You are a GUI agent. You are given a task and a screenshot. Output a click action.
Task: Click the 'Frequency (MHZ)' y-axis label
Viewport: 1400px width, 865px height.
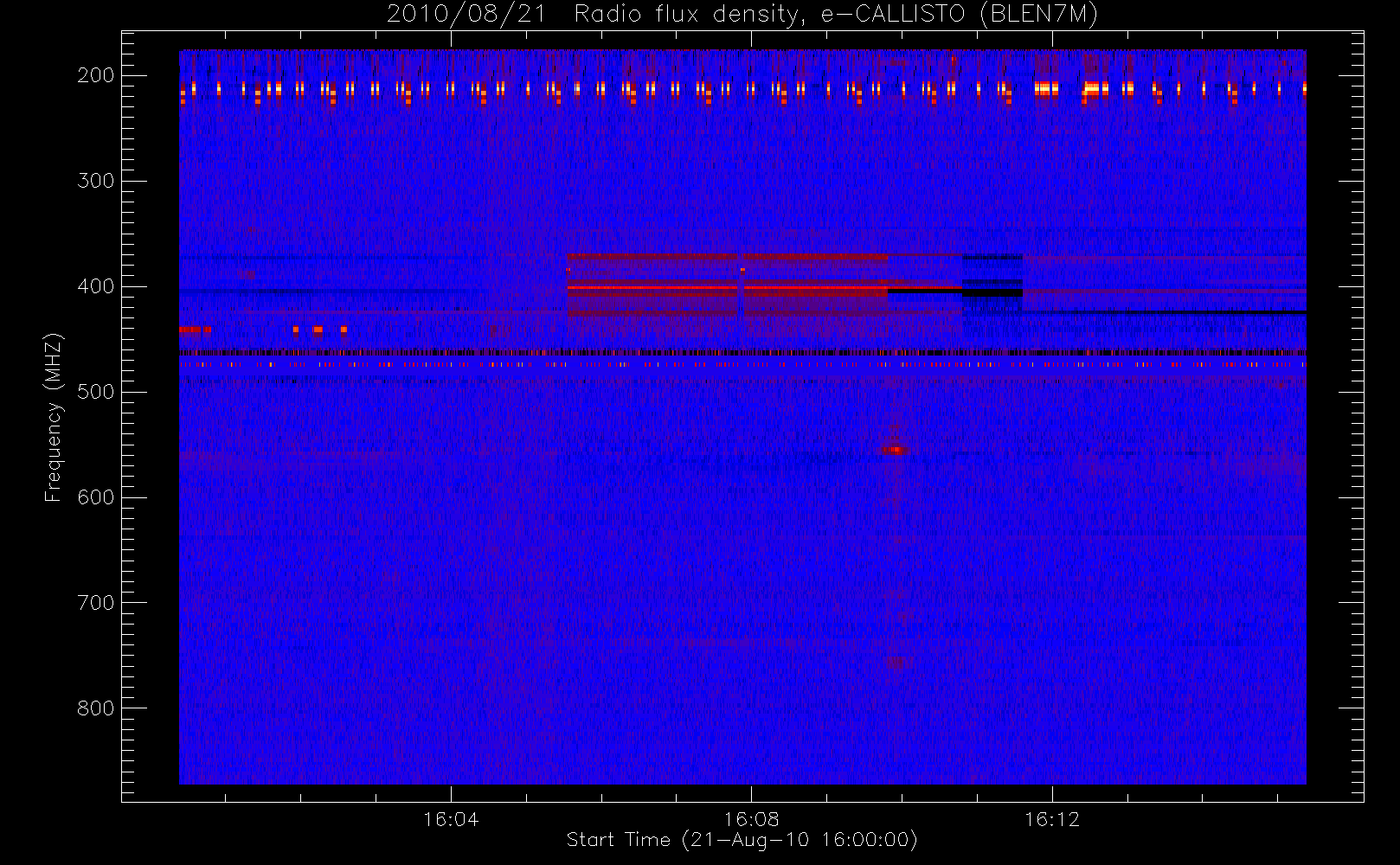point(54,417)
